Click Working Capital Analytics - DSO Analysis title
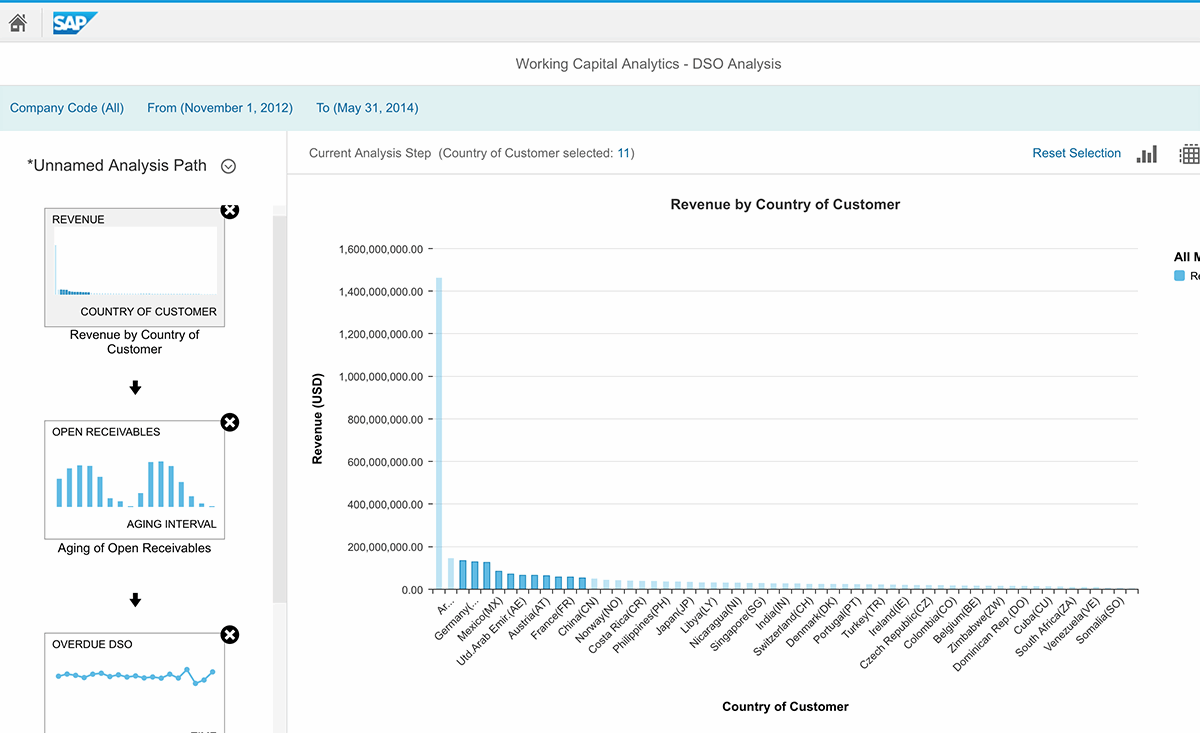The width and height of the screenshot is (1200, 733). 648,64
